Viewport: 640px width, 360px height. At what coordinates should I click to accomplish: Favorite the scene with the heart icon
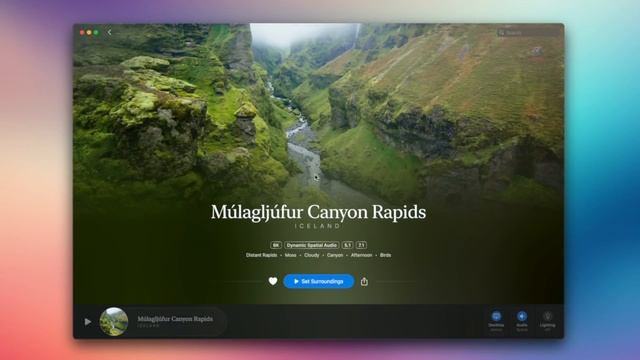point(273,281)
